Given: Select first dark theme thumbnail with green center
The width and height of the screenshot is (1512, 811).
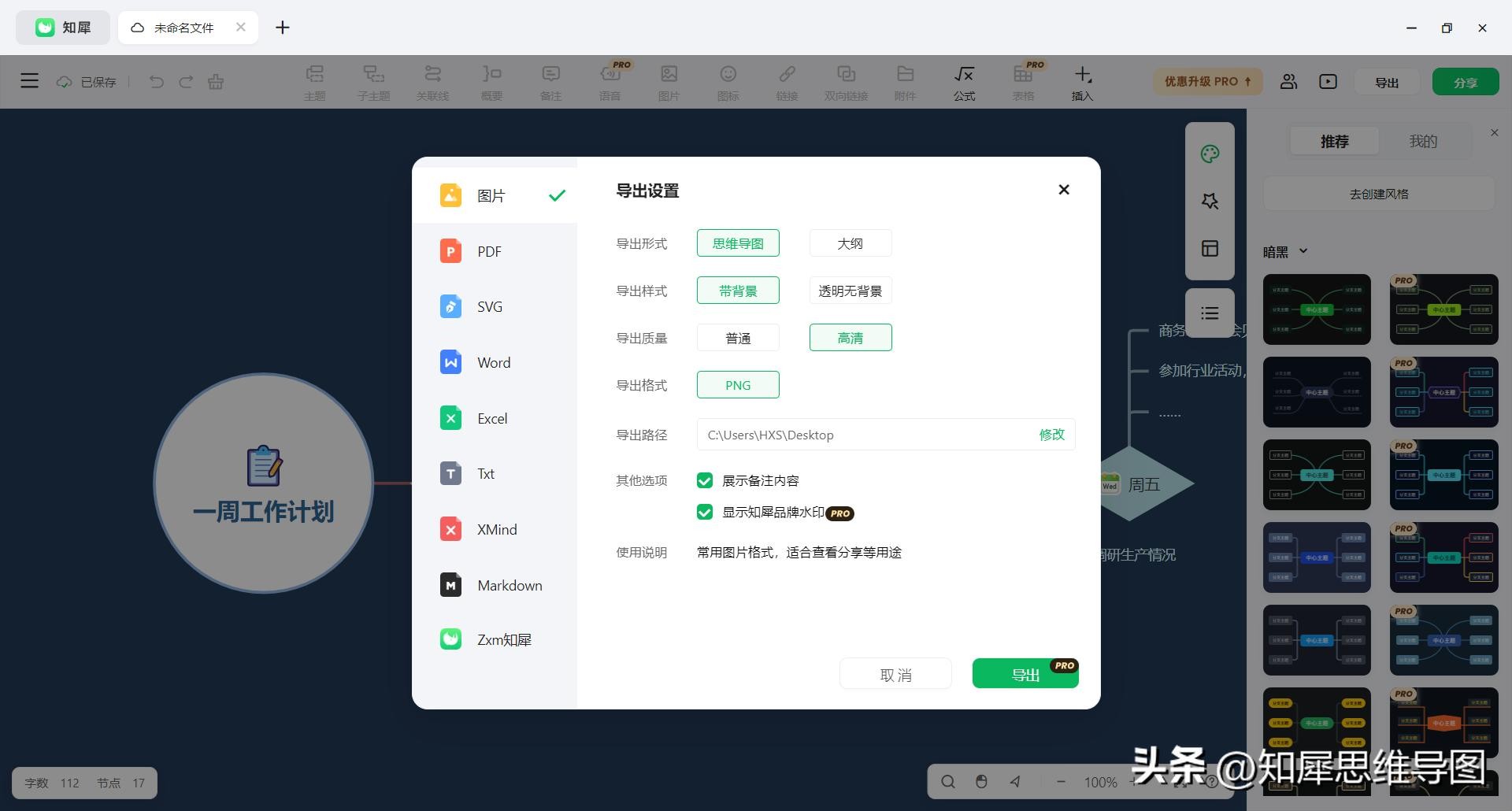Looking at the screenshot, I should tap(1317, 309).
